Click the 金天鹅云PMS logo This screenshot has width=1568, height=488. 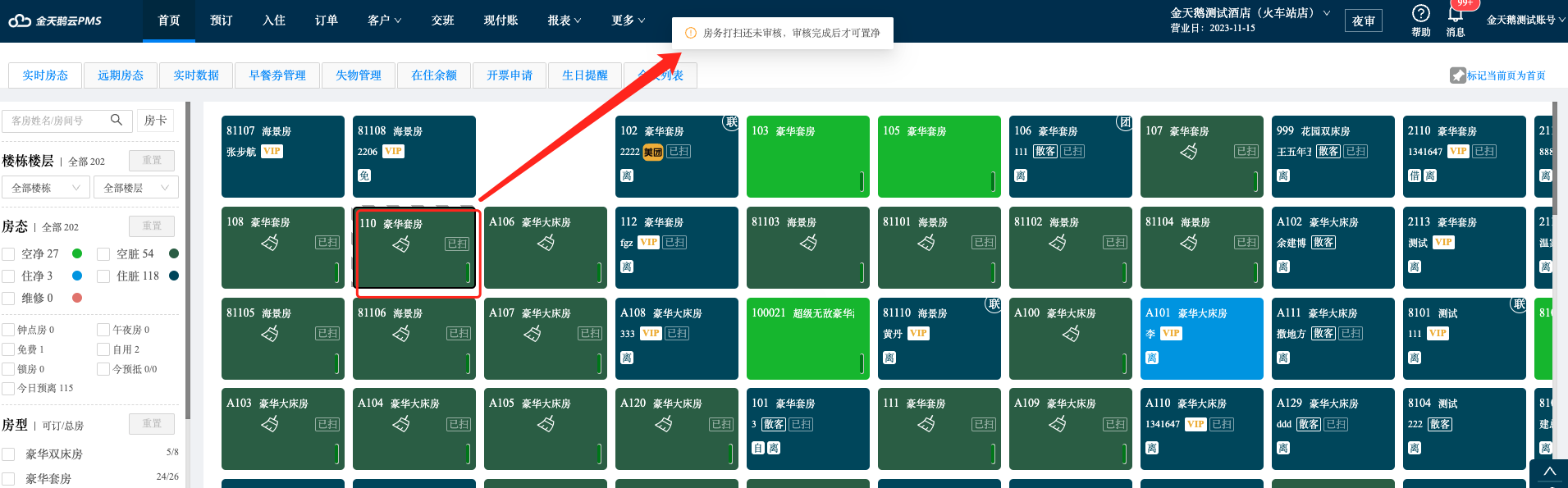click(x=55, y=21)
